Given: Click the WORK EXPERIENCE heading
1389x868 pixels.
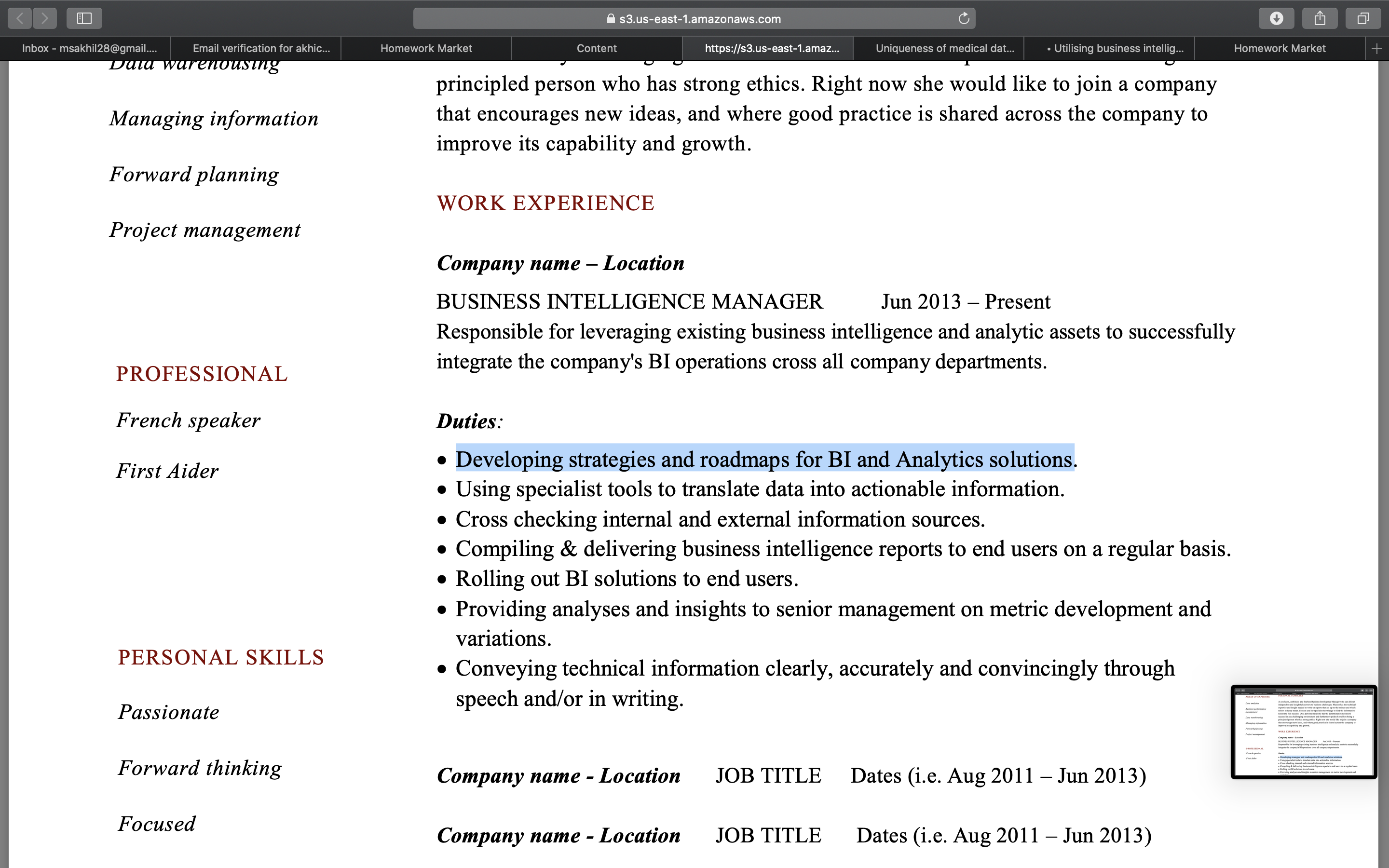Looking at the screenshot, I should click(x=545, y=203).
